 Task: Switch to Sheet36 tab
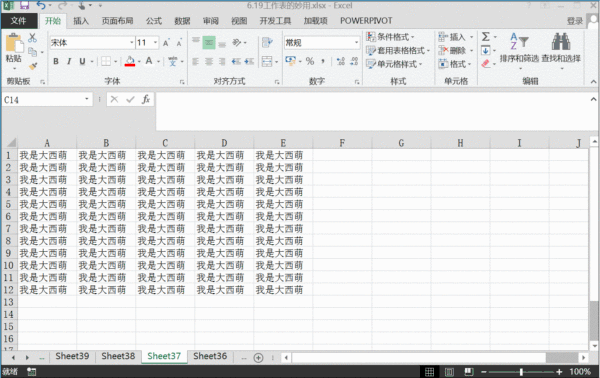click(210, 356)
